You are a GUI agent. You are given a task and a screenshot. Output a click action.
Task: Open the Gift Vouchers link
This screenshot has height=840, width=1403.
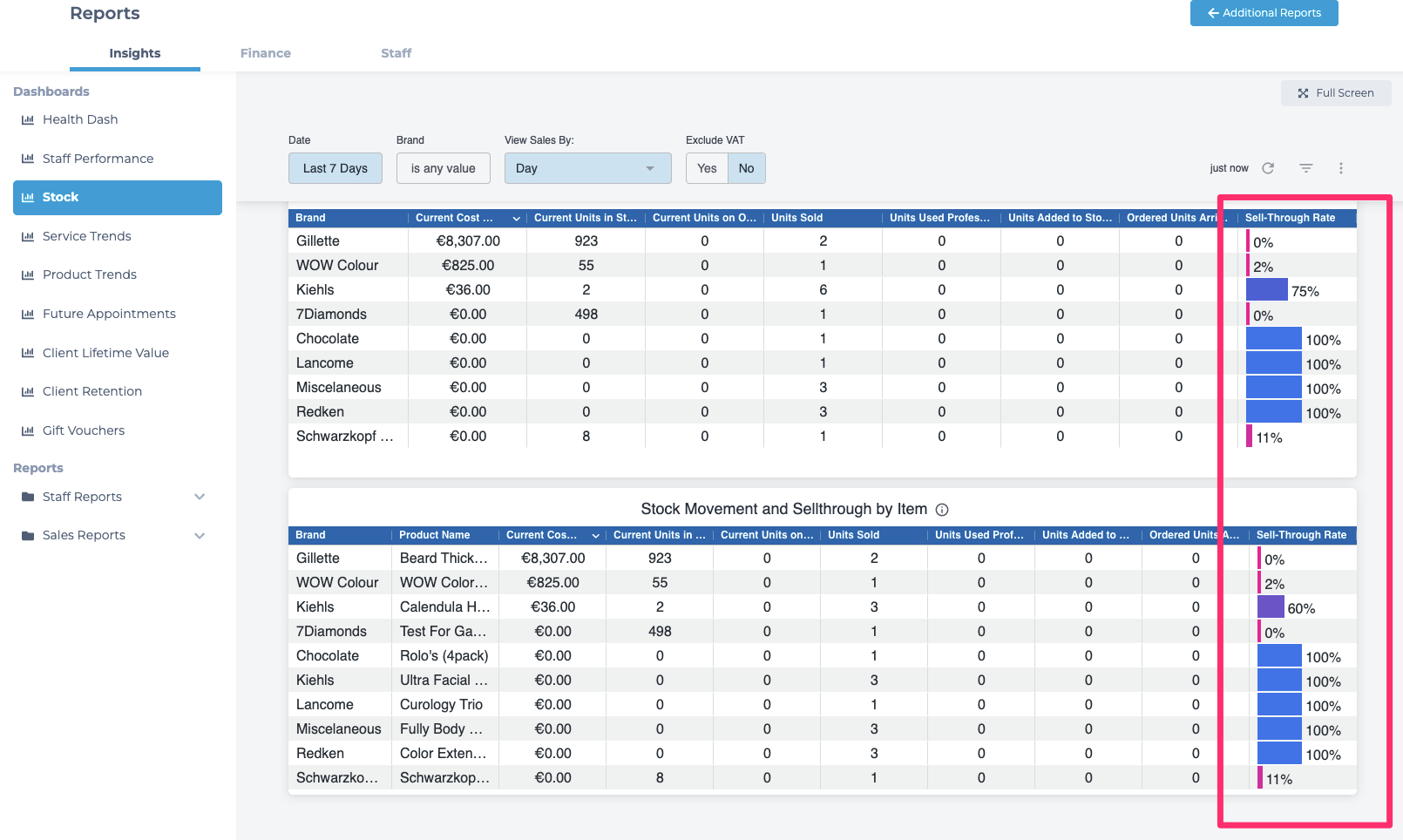(x=84, y=430)
